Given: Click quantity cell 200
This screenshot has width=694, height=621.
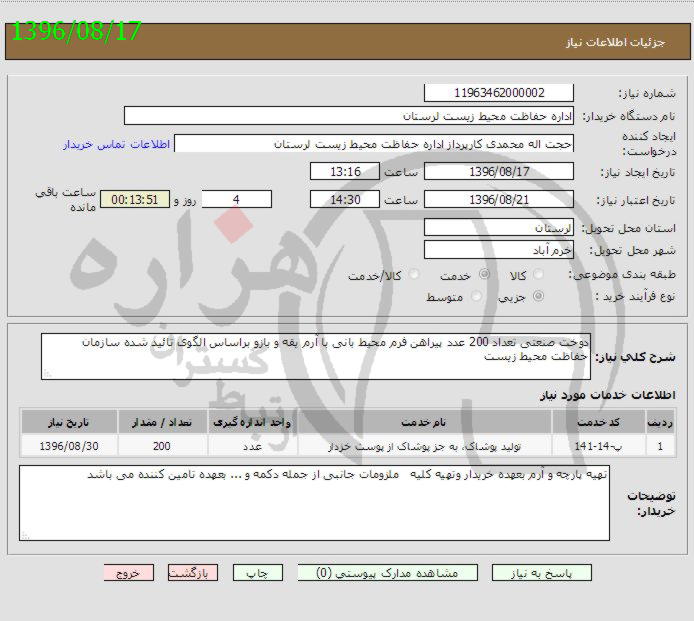Looking at the screenshot, I should [x=162, y=446].
